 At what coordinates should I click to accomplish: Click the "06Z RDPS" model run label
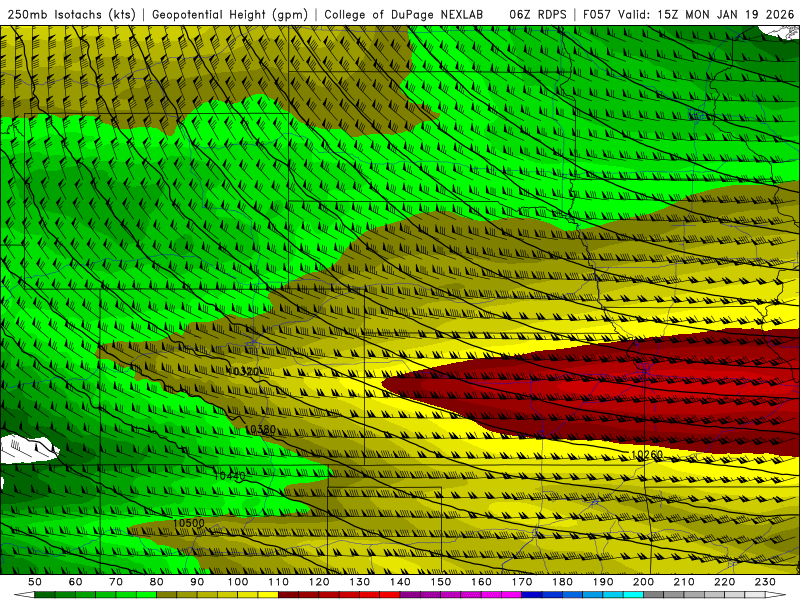(538, 15)
